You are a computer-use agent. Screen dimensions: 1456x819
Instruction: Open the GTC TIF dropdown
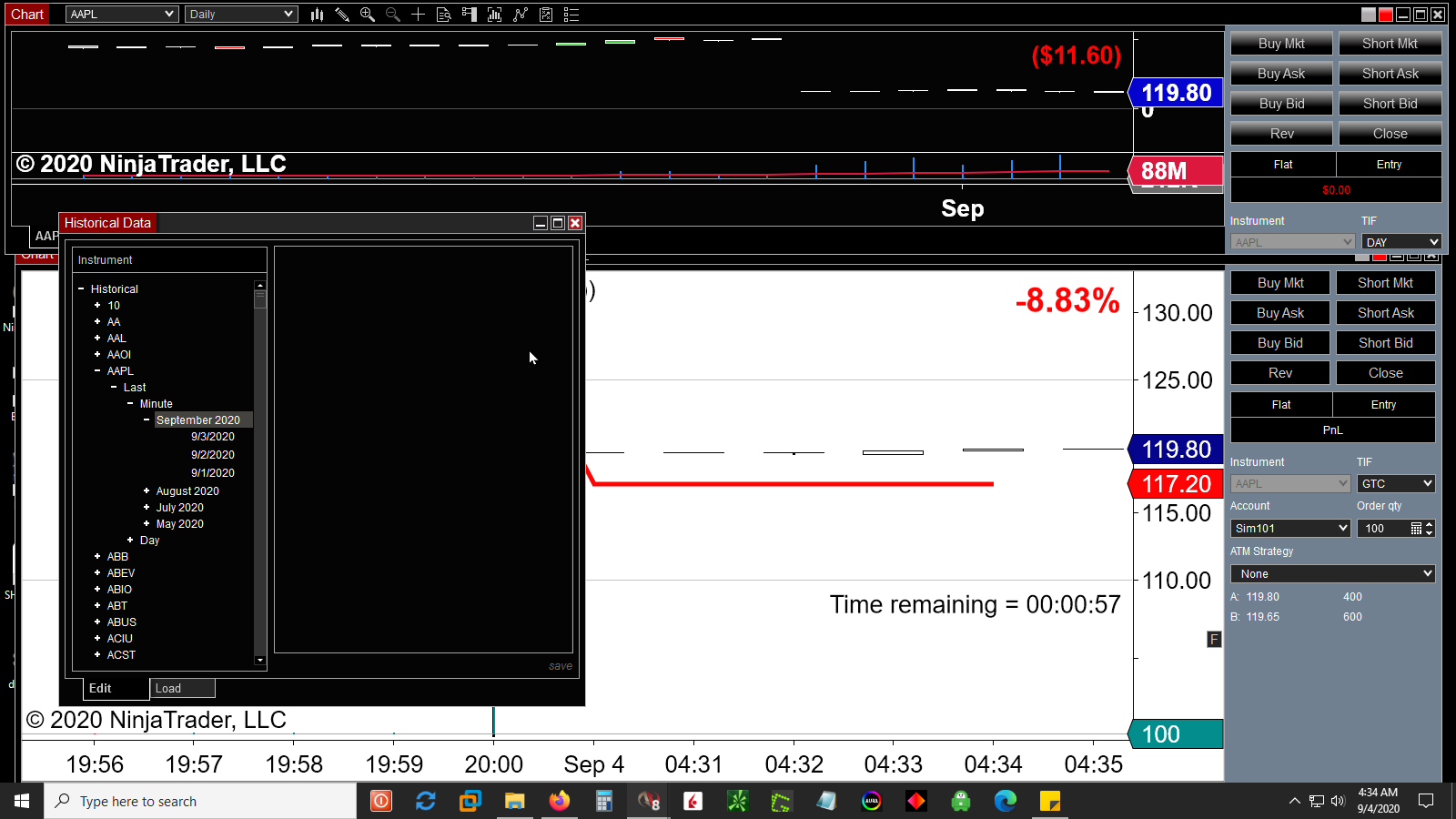tap(1396, 484)
